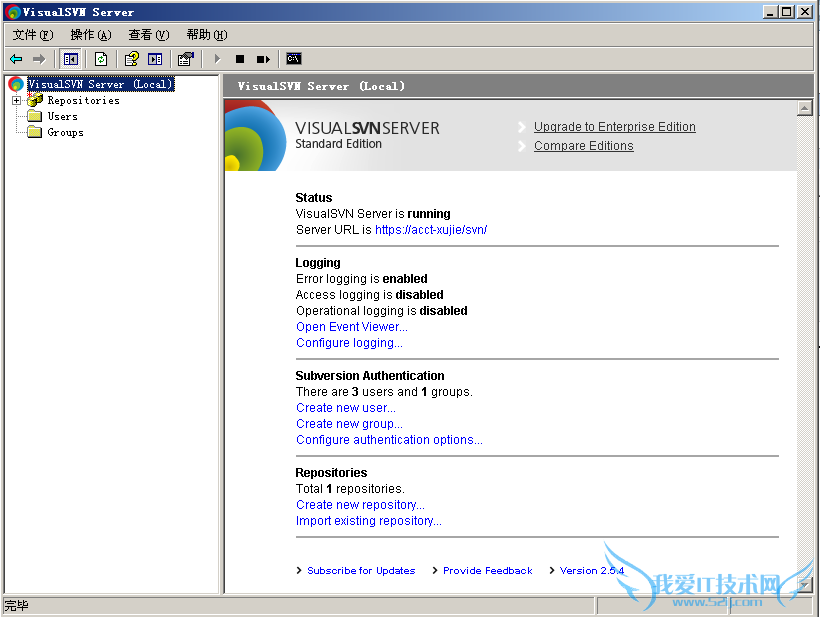Click the Groups folder icon
The image size is (820, 617).
click(x=35, y=132)
